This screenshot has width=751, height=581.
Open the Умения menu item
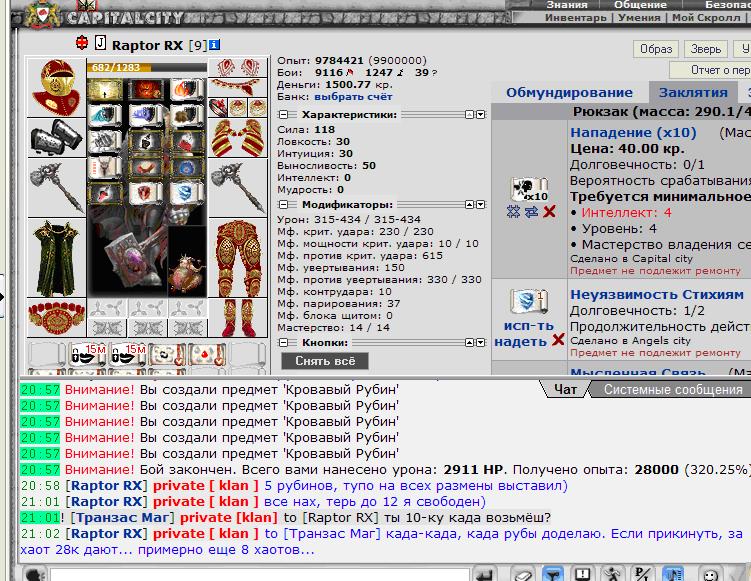point(639,18)
